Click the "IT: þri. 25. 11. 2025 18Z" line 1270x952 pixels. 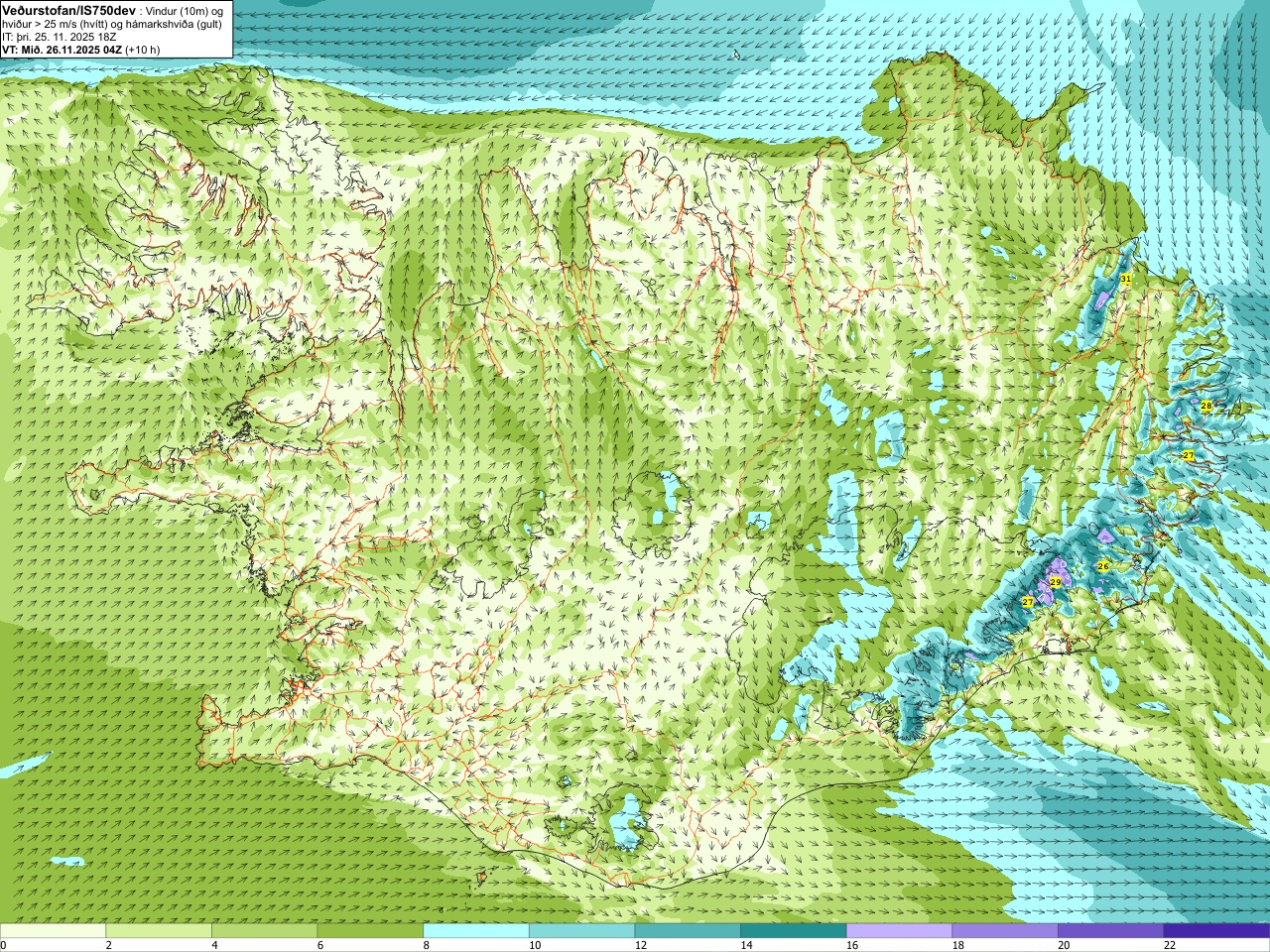(x=61, y=37)
